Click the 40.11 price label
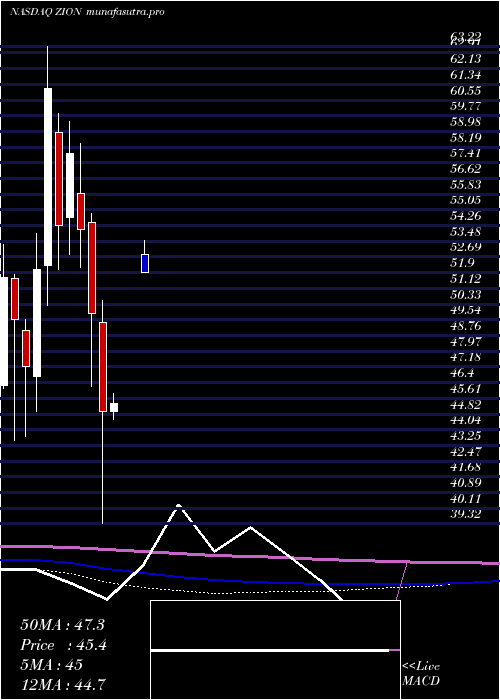 [466, 498]
